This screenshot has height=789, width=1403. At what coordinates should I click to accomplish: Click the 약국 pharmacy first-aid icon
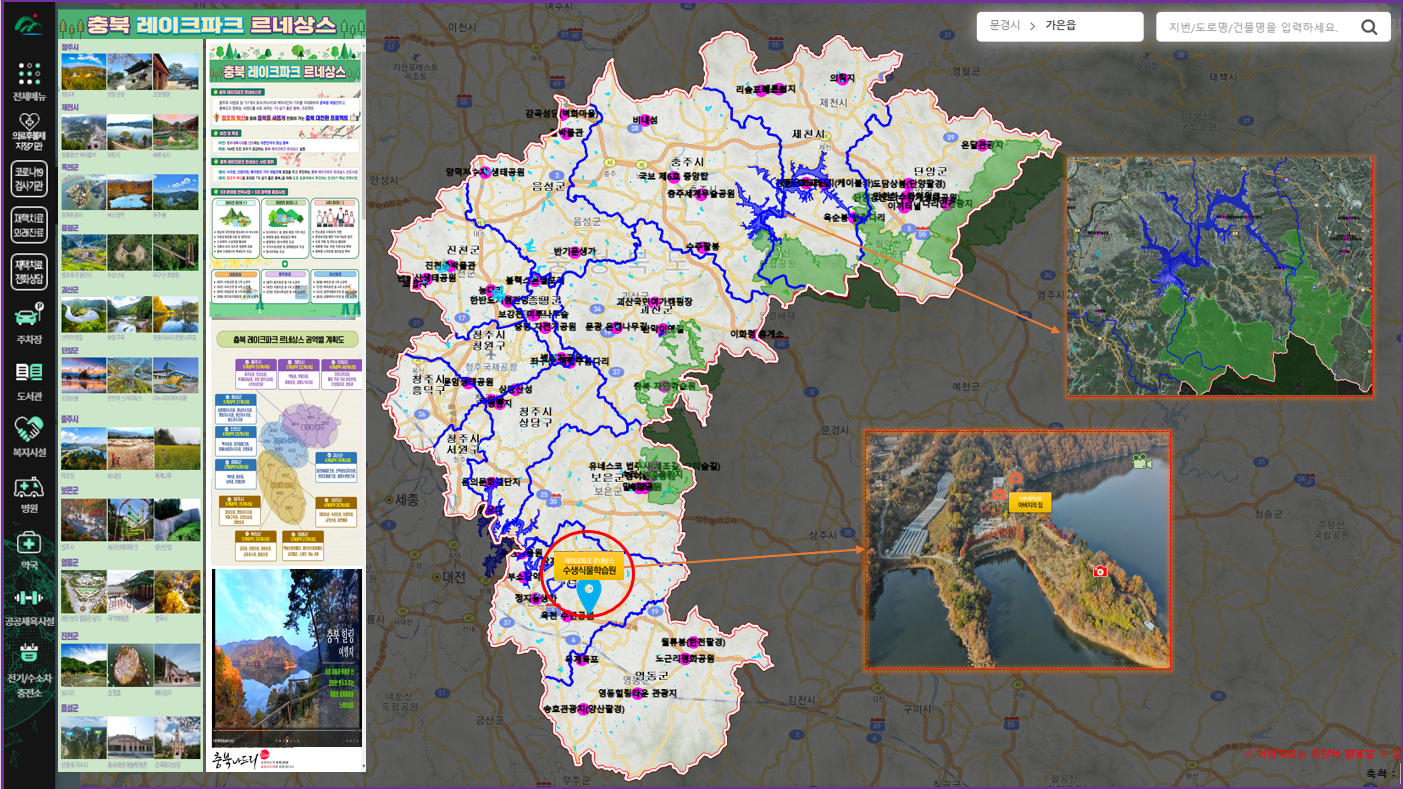(x=29, y=543)
